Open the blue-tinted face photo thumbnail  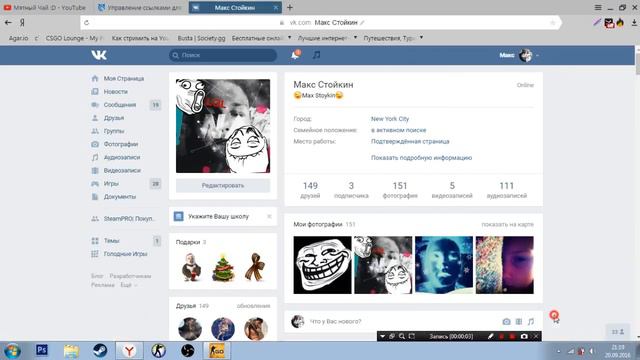(x=444, y=265)
